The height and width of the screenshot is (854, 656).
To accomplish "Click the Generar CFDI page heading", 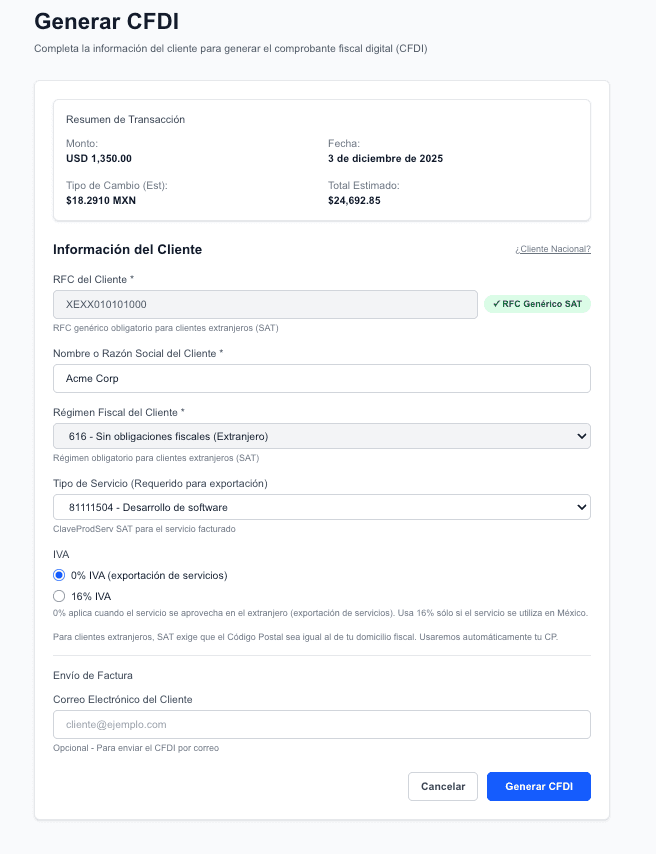I will click(106, 21).
